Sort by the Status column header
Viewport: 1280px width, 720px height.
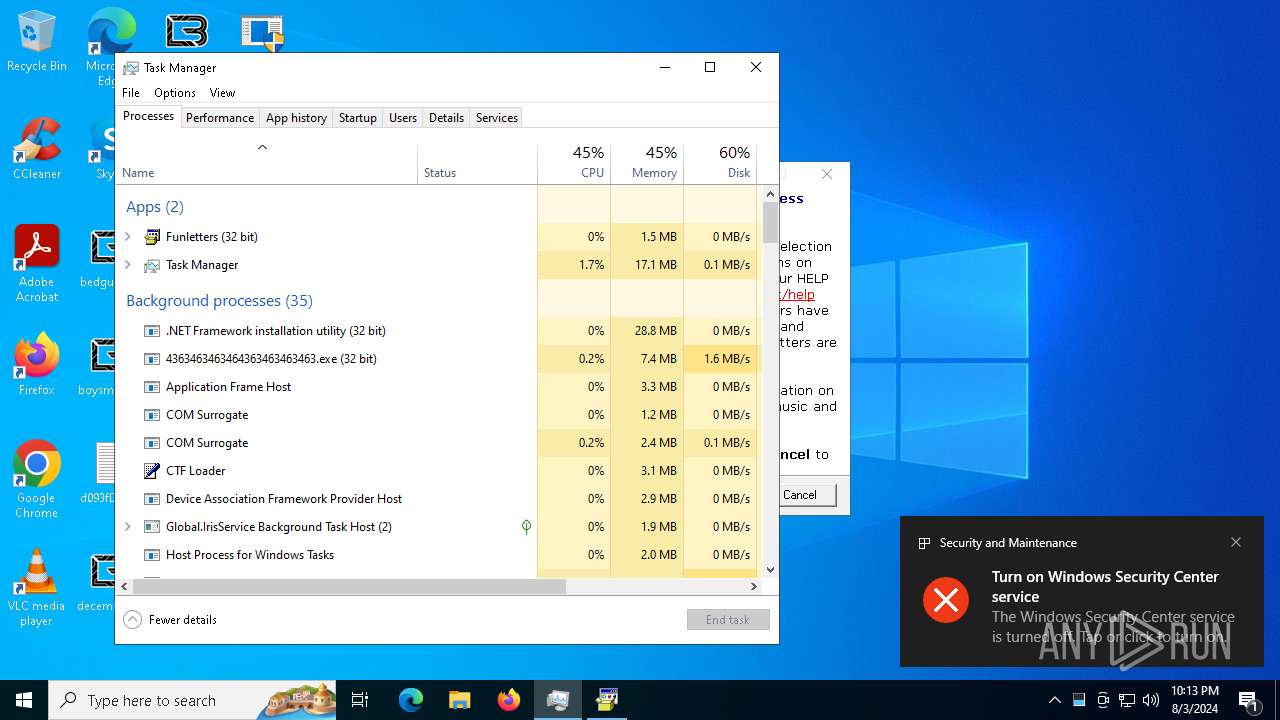[478, 164]
